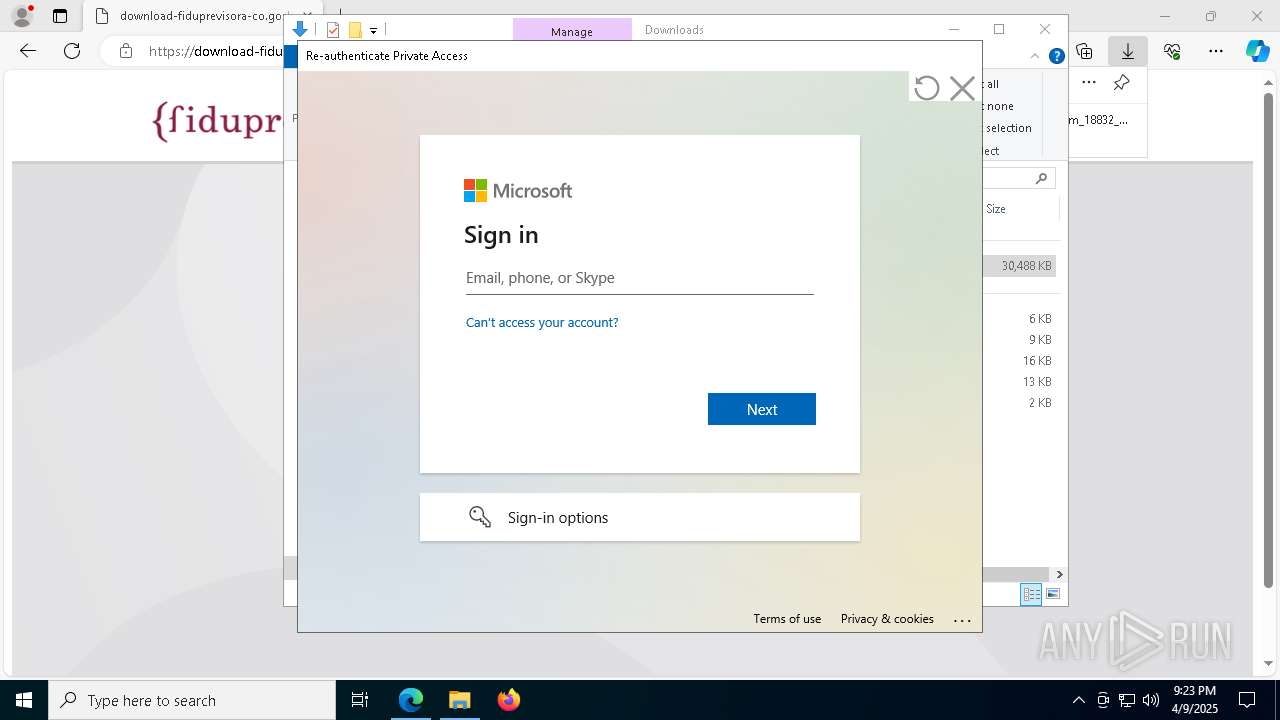The height and width of the screenshot is (720, 1280).
Task: Expand the Quick Access Toolbar dropdown in Explorer
Action: pos(373,31)
